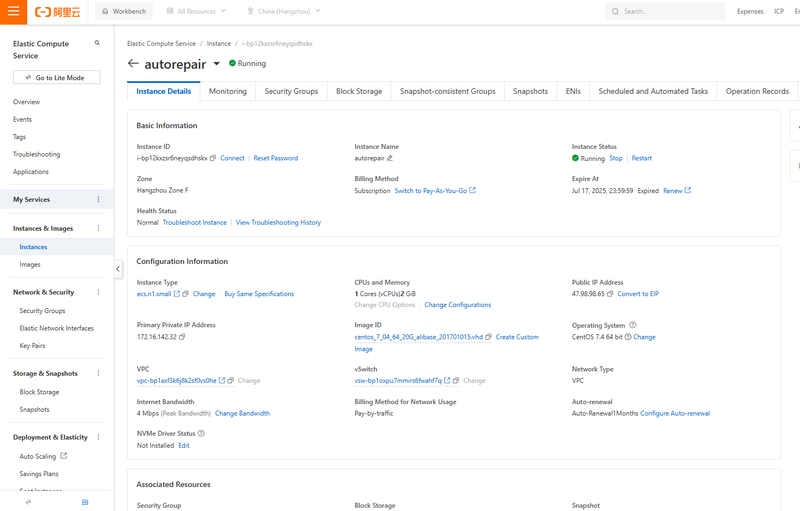Click the search icon beside Elastic Compute Service
Viewport: 800px width, 511px height.
pyautogui.click(x=97, y=43)
